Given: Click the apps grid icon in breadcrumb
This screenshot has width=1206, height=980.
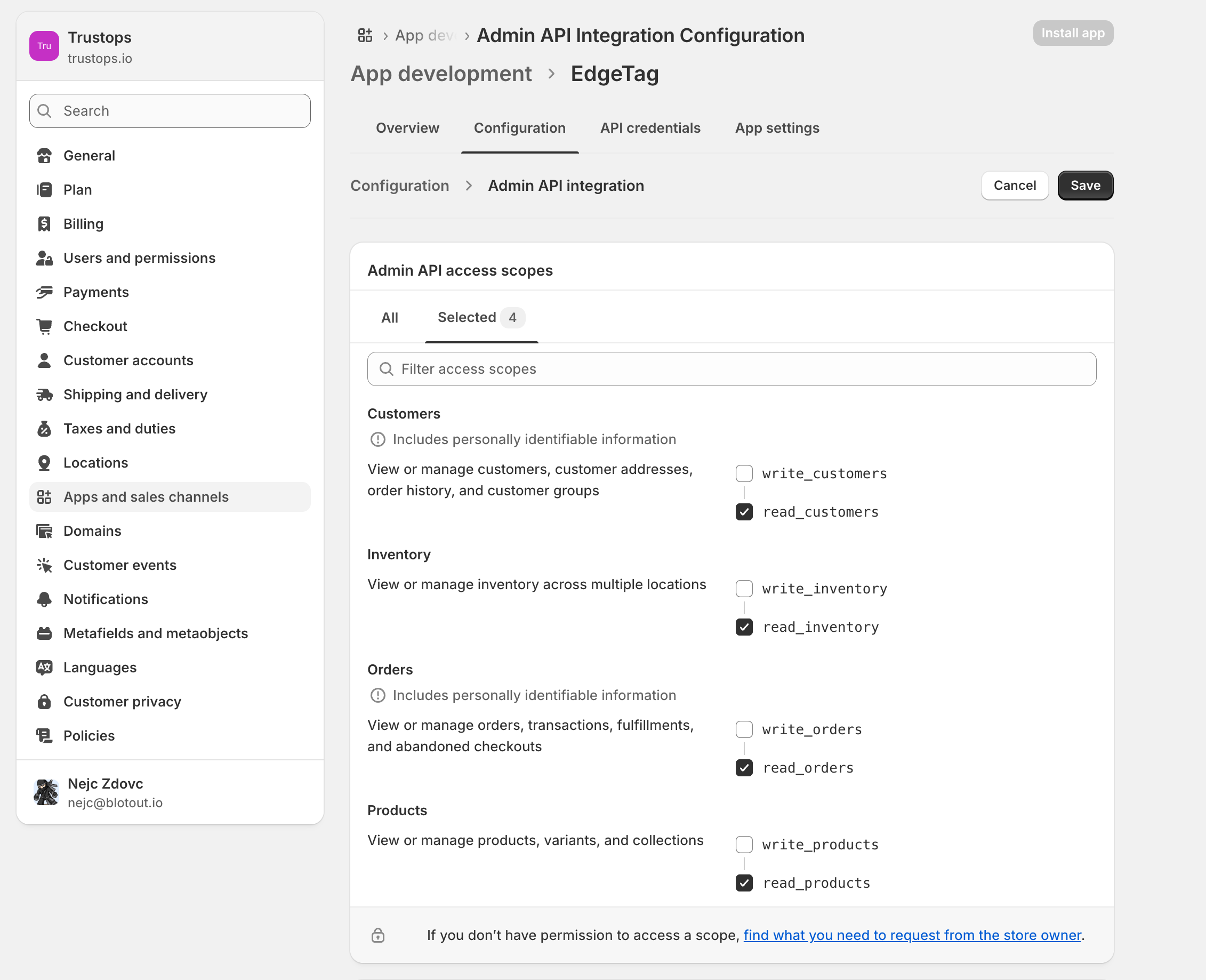Looking at the screenshot, I should pos(365,36).
